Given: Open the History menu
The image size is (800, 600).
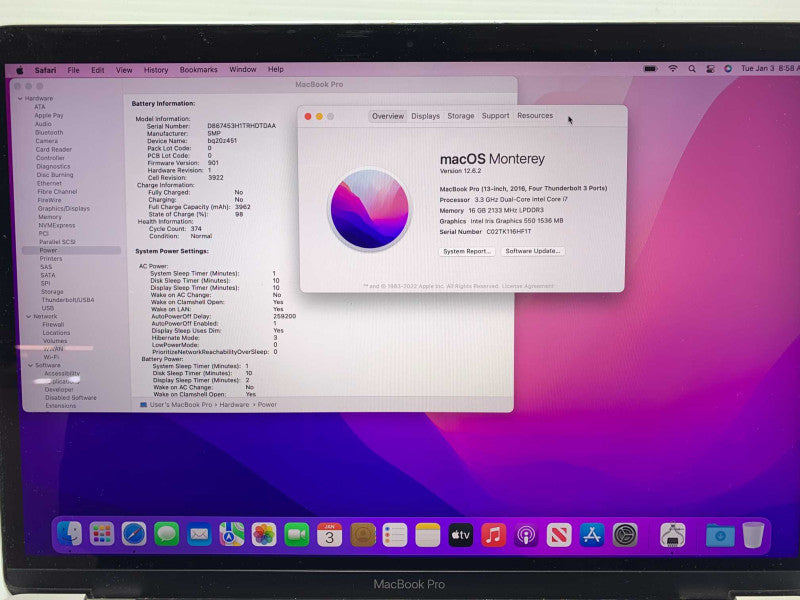Looking at the screenshot, I should [156, 70].
